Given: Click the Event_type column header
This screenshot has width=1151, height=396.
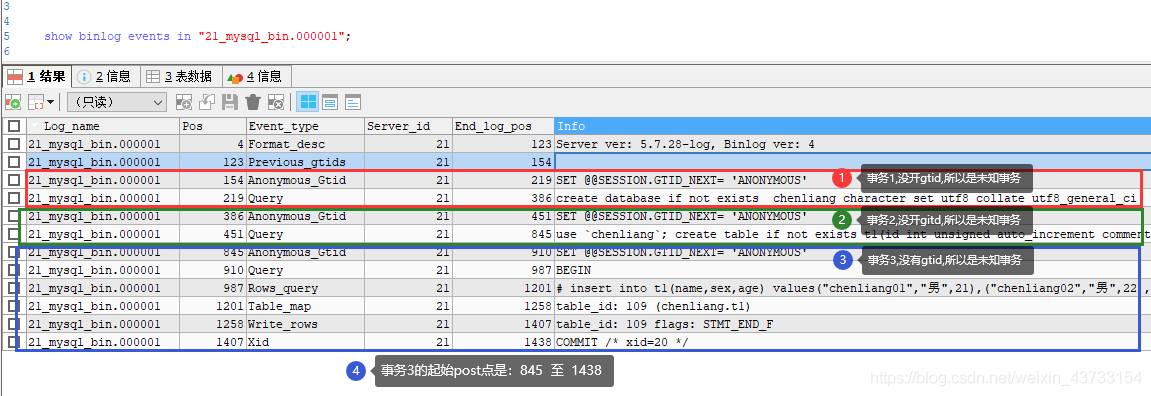Looking at the screenshot, I should 305,126.
